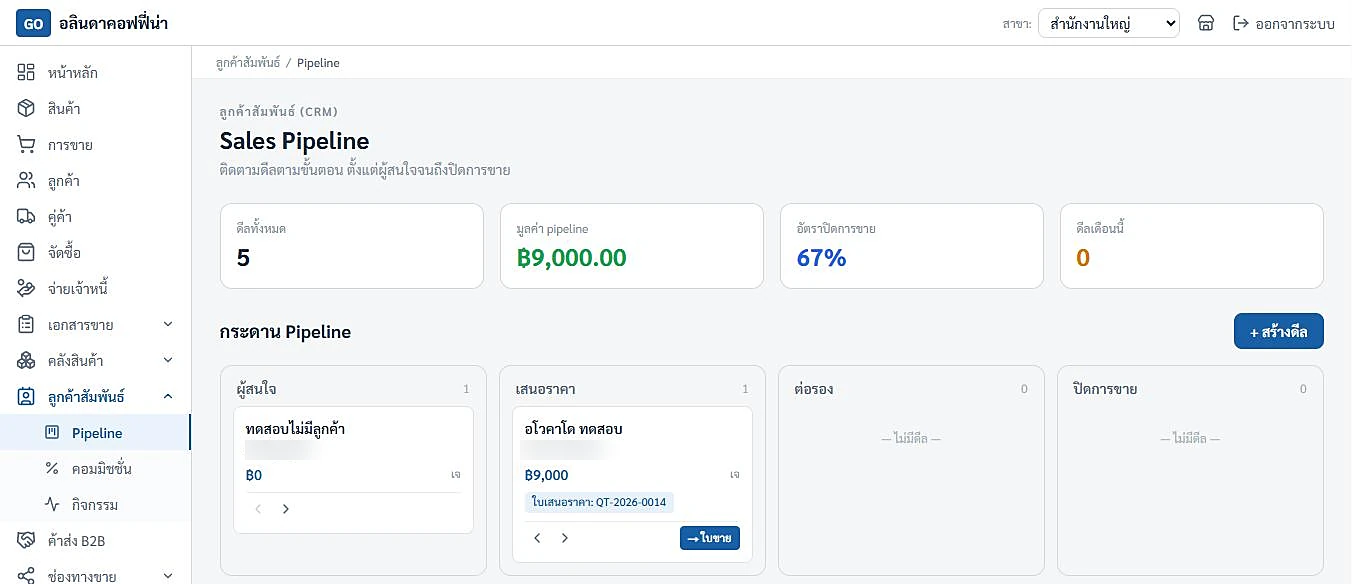Click the ฿9,000 amount on อโวคาโด card
The image size is (1352, 584).
(x=546, y=475)
